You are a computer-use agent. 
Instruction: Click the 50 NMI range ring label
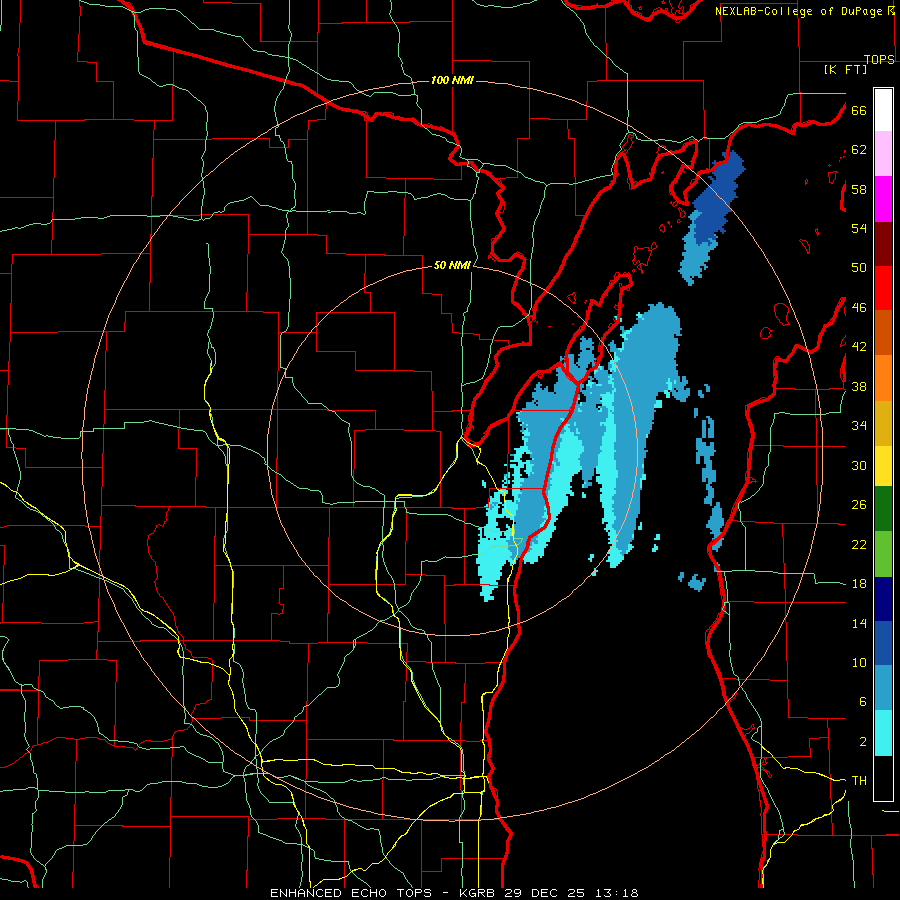[x=452, y=265]
